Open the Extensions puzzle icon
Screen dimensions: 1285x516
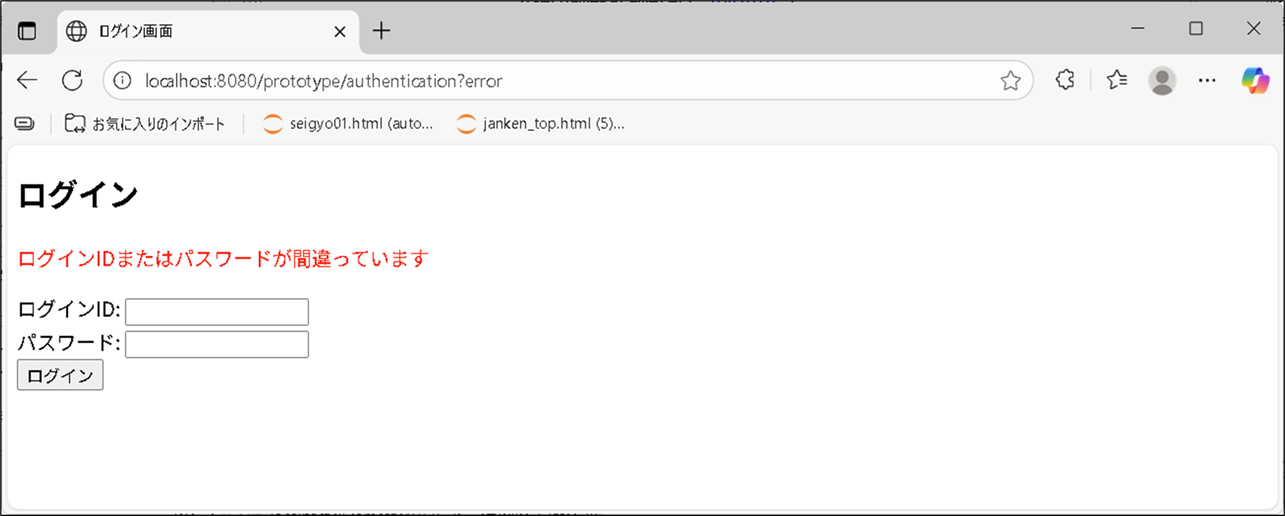pyautogui.click(x=1065, y=80)
